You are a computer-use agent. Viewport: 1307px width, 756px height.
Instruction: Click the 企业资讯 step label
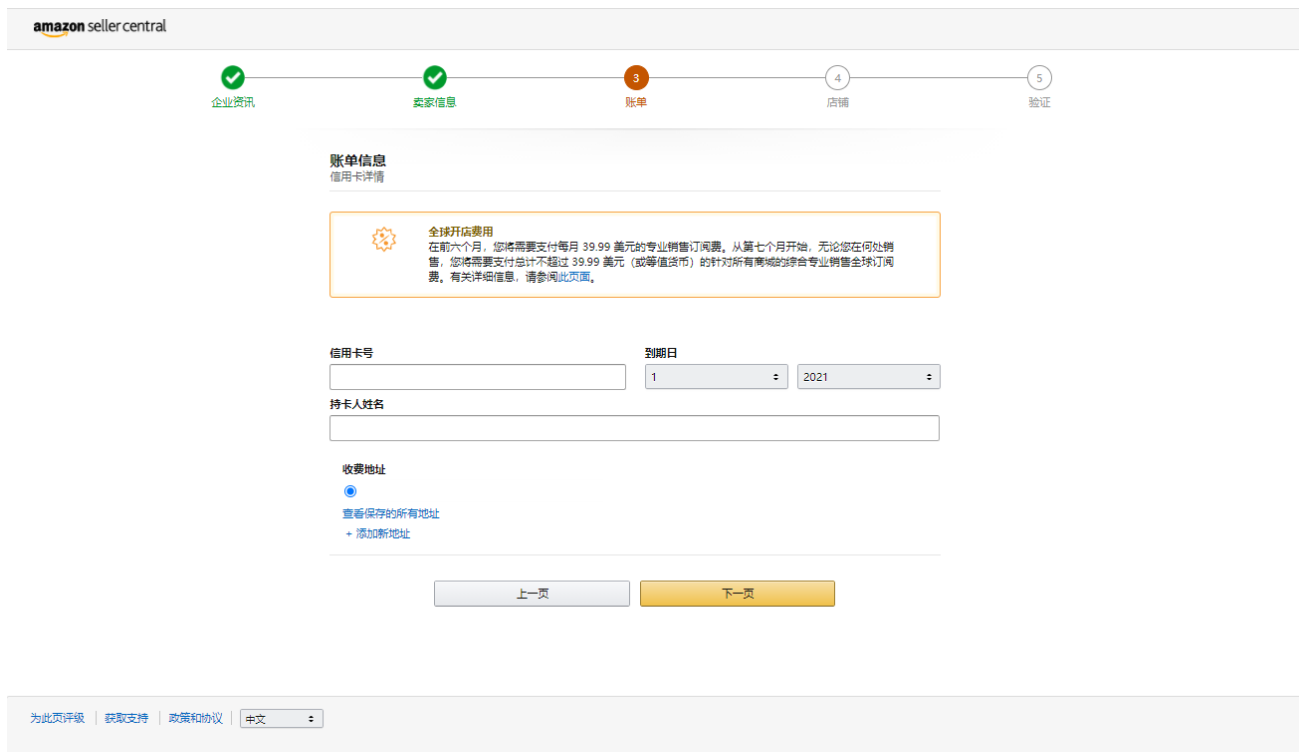(x=233, y=102)
